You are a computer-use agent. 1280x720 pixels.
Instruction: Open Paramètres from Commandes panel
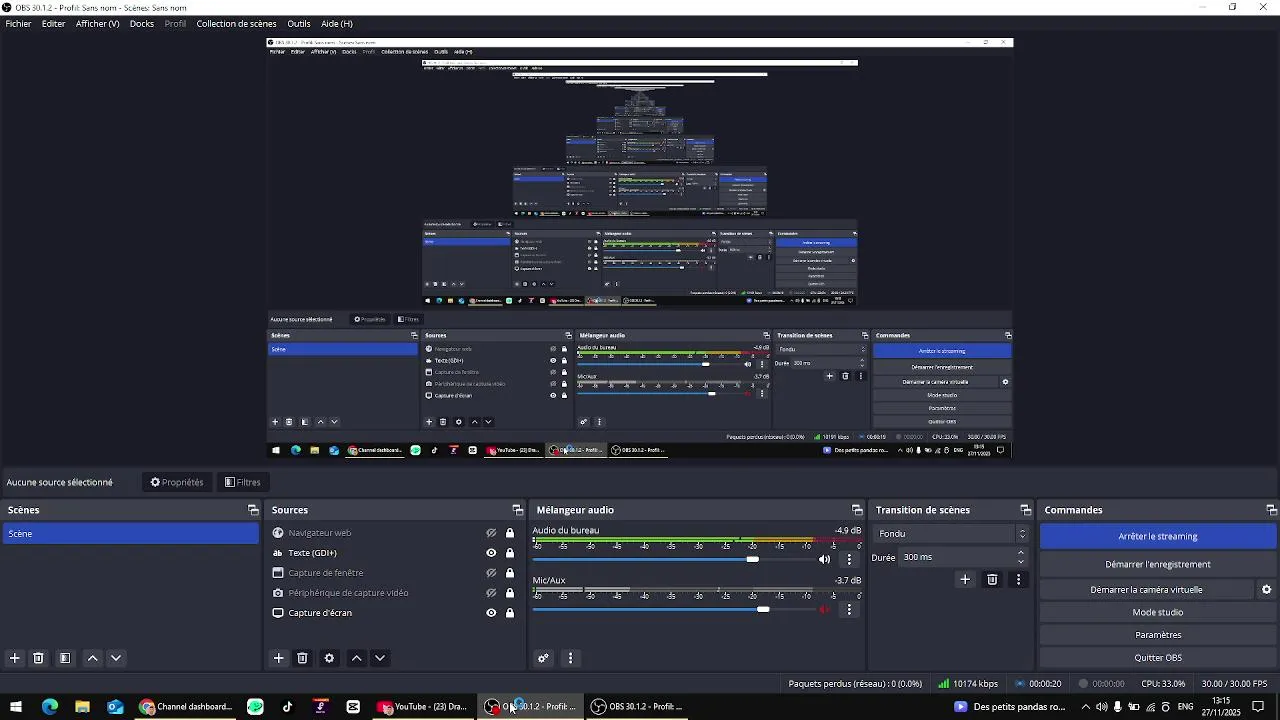pos(1158,635)
